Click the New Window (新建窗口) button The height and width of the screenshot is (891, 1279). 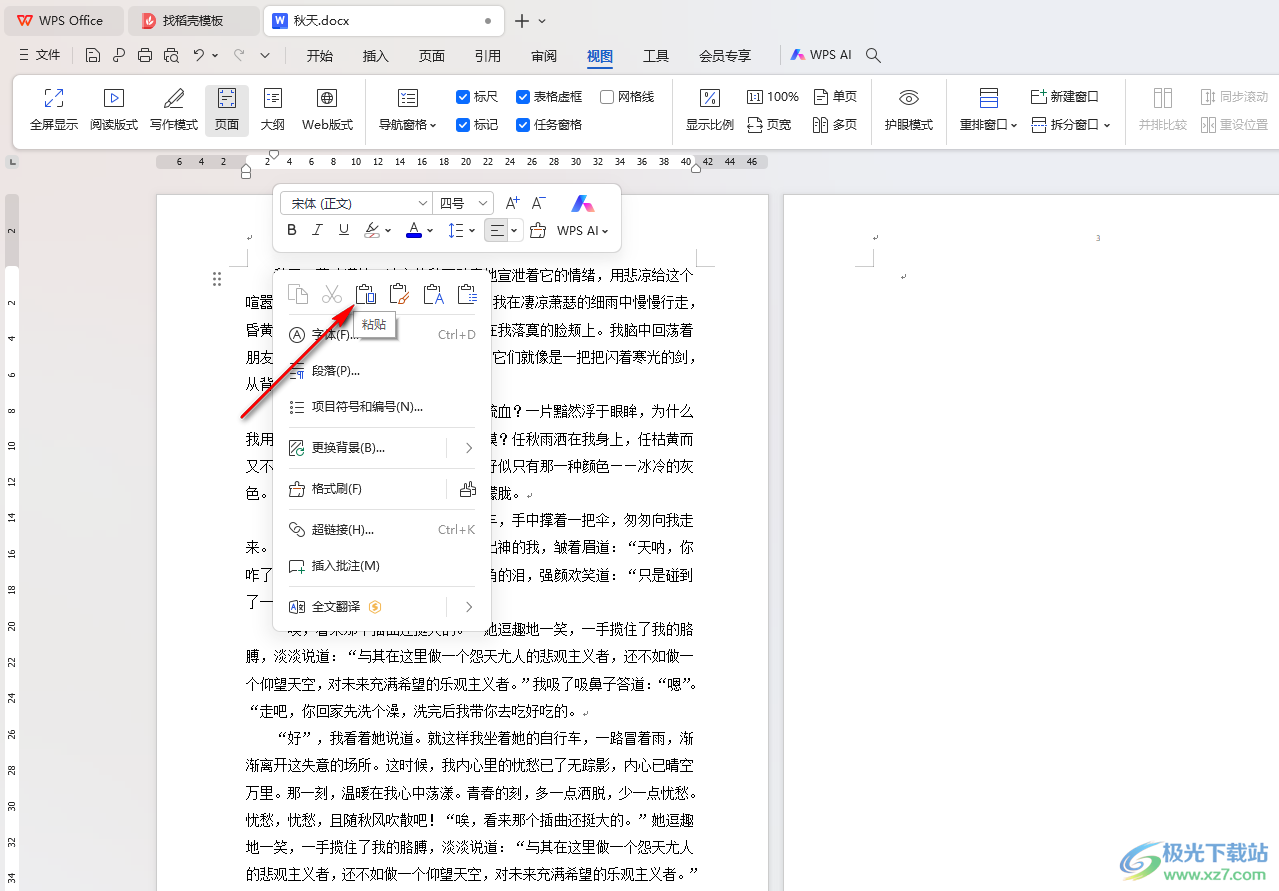[x=1065, y=97]
